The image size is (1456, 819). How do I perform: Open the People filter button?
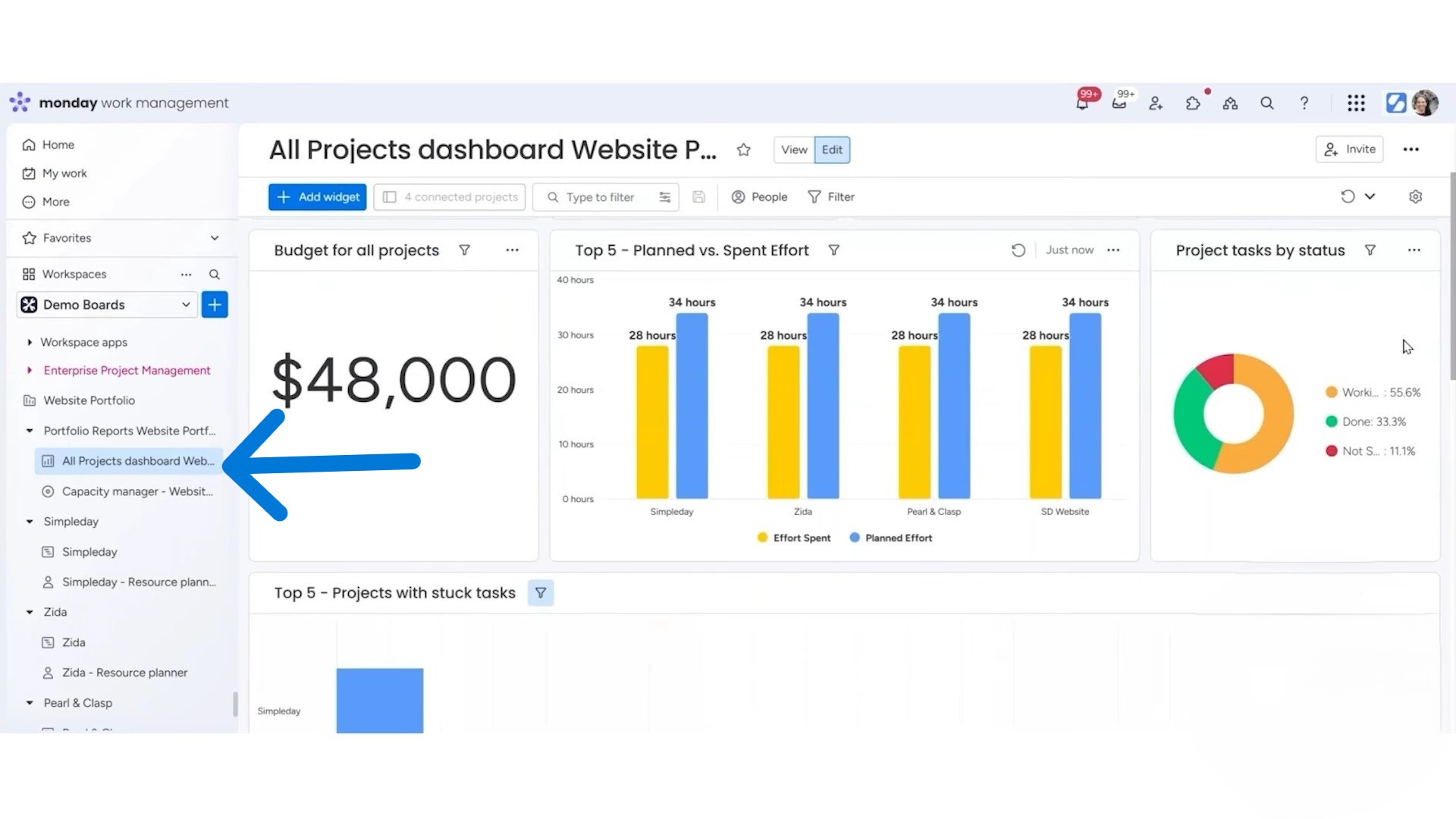(759, 197)
